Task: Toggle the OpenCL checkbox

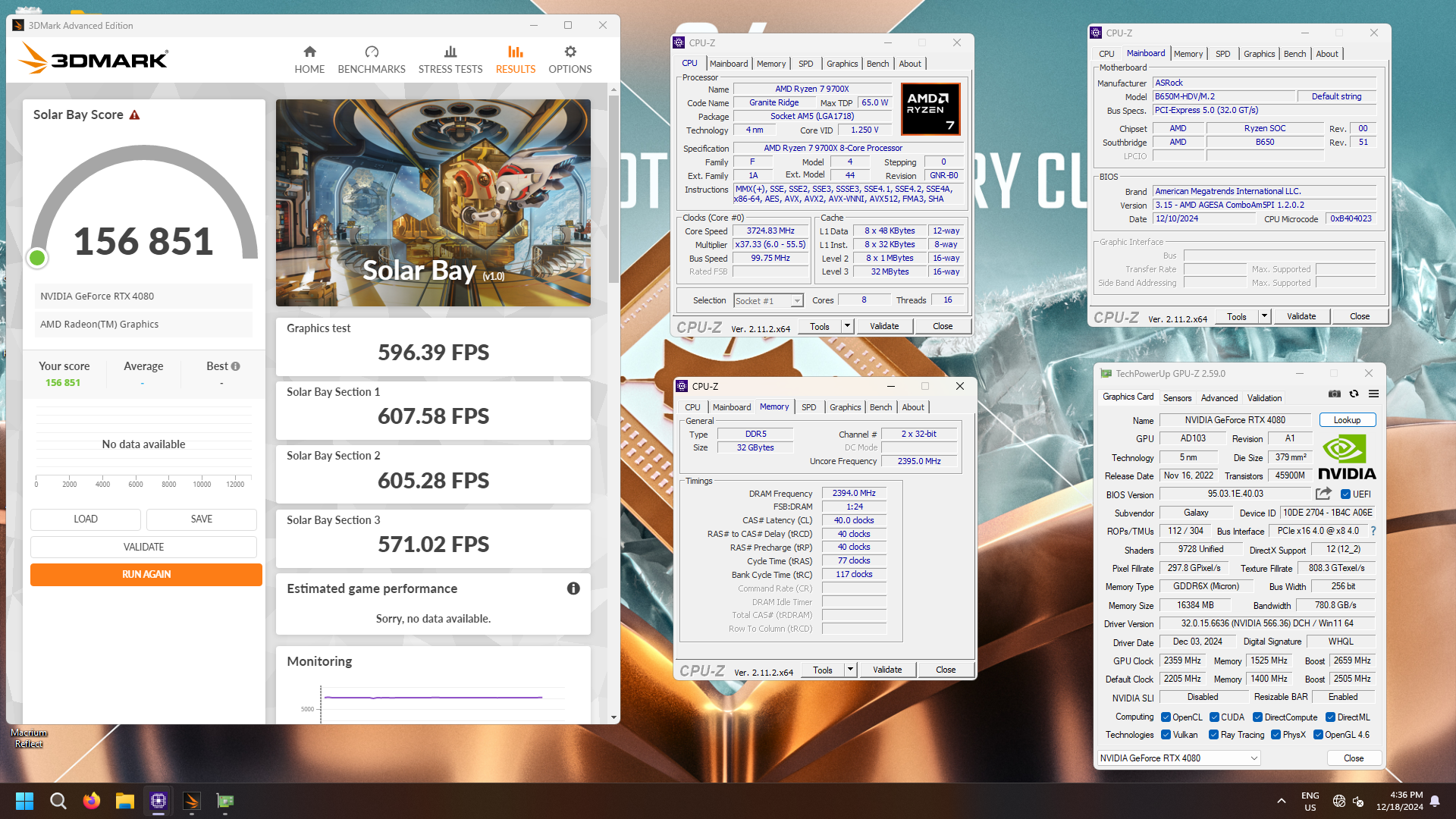Action: click(1166, 717)
